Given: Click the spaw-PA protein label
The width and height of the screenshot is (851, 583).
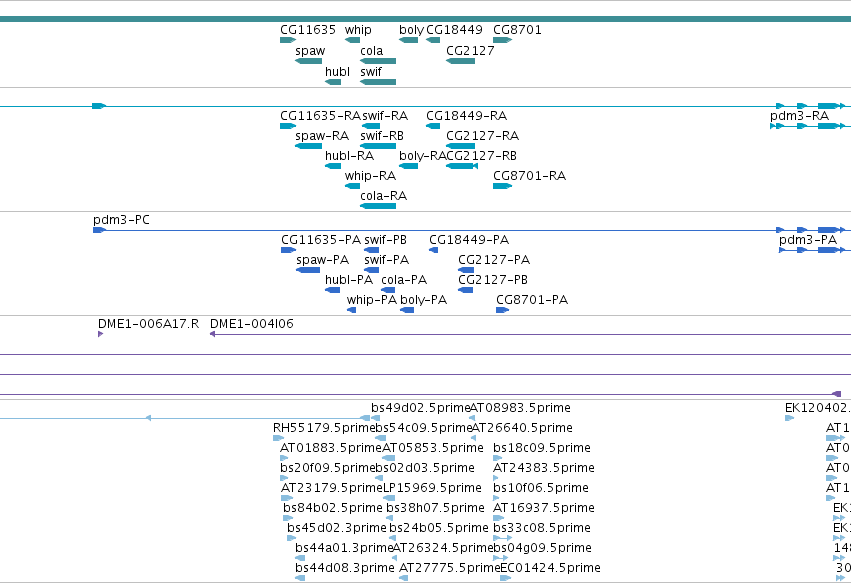Looking at the screenshot, I should point(322,260).
